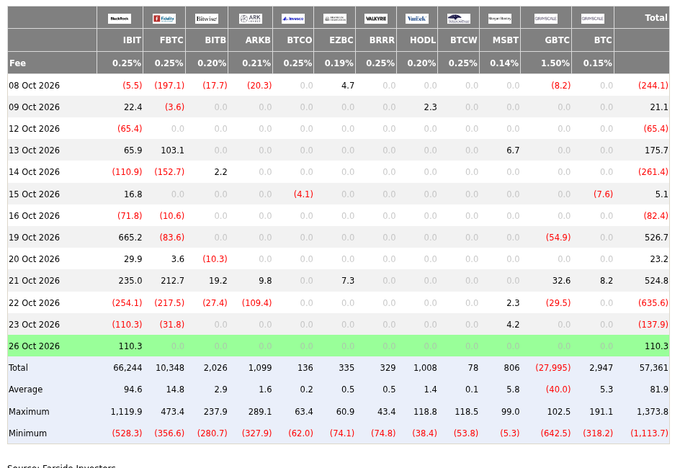Viewport: 680px width, 468px height.
Task: Click the Total summary row label
Action: click(18, 368)
